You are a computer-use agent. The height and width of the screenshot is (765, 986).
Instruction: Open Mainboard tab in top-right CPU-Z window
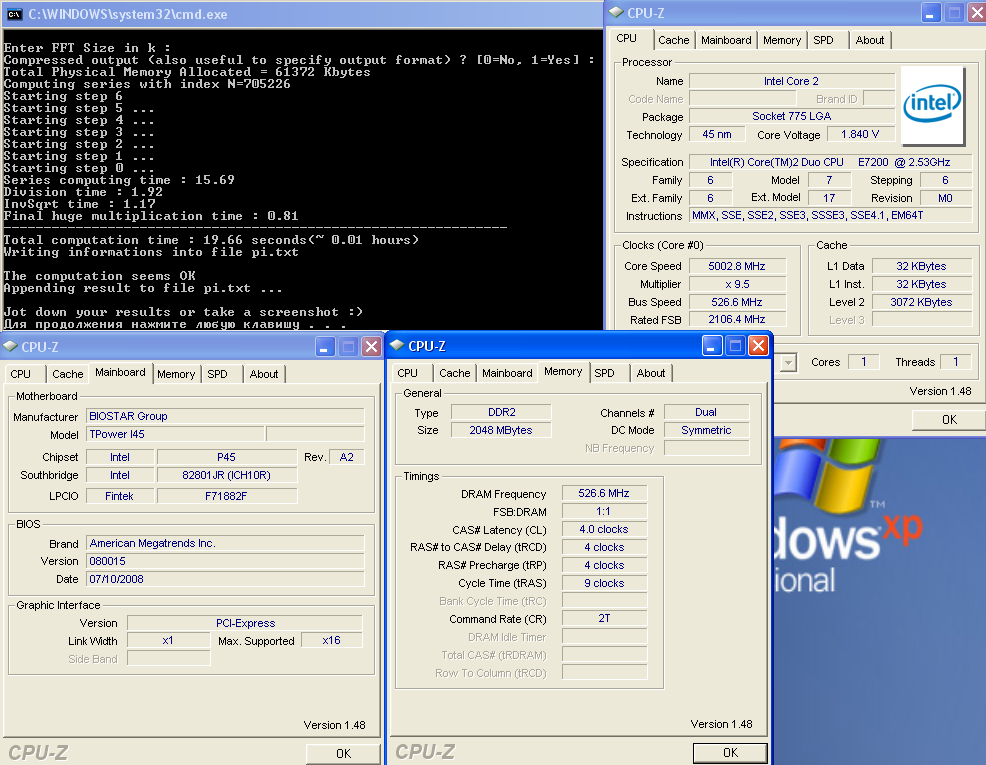726,40
